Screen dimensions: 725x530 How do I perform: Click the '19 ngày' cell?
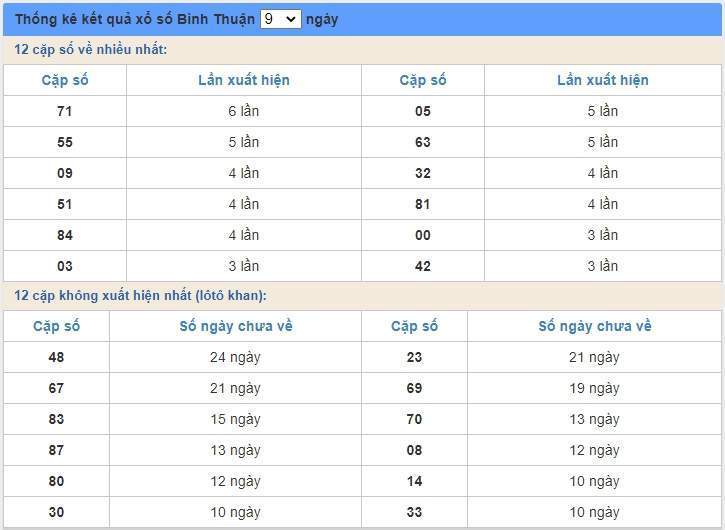tap(594, 388)
